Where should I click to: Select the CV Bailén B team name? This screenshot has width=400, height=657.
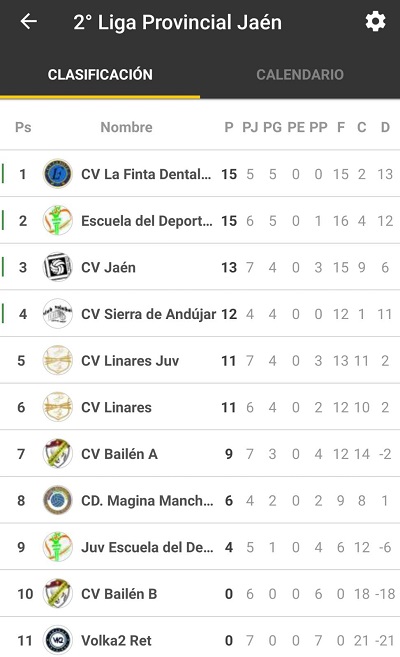click(119, 594)
